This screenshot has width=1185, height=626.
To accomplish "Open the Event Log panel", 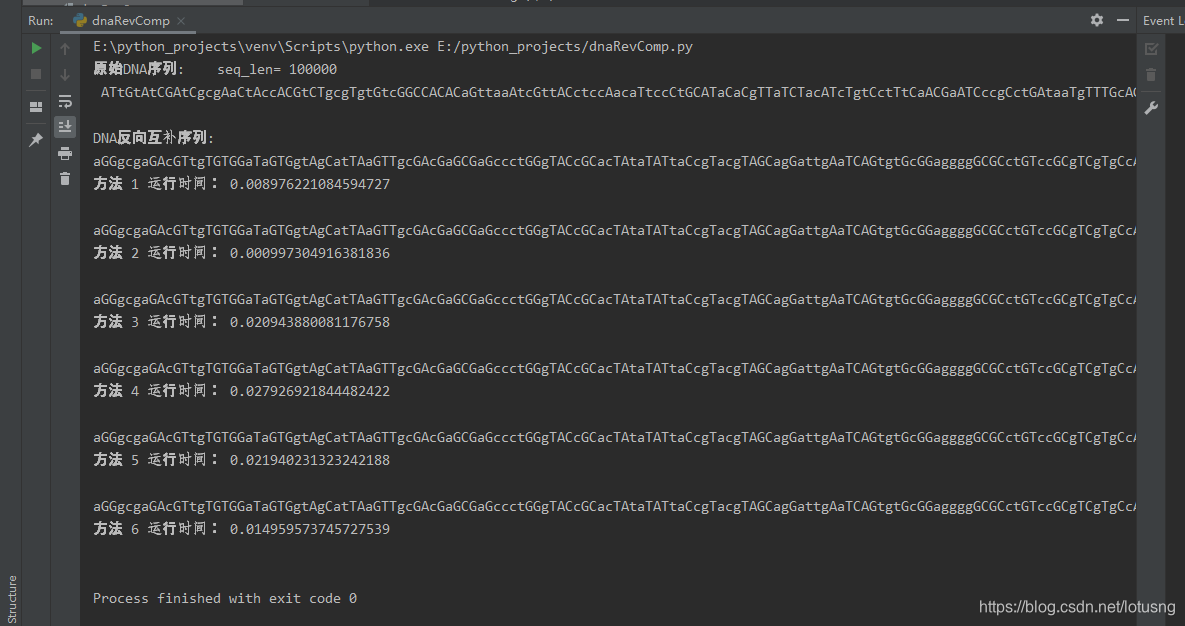I will (1162, 20).
